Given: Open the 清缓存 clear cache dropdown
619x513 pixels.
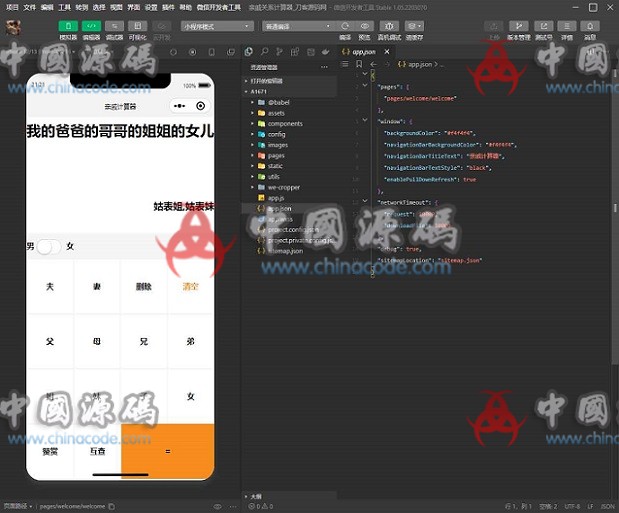Looking at the screenshot, I should [414, 26].
